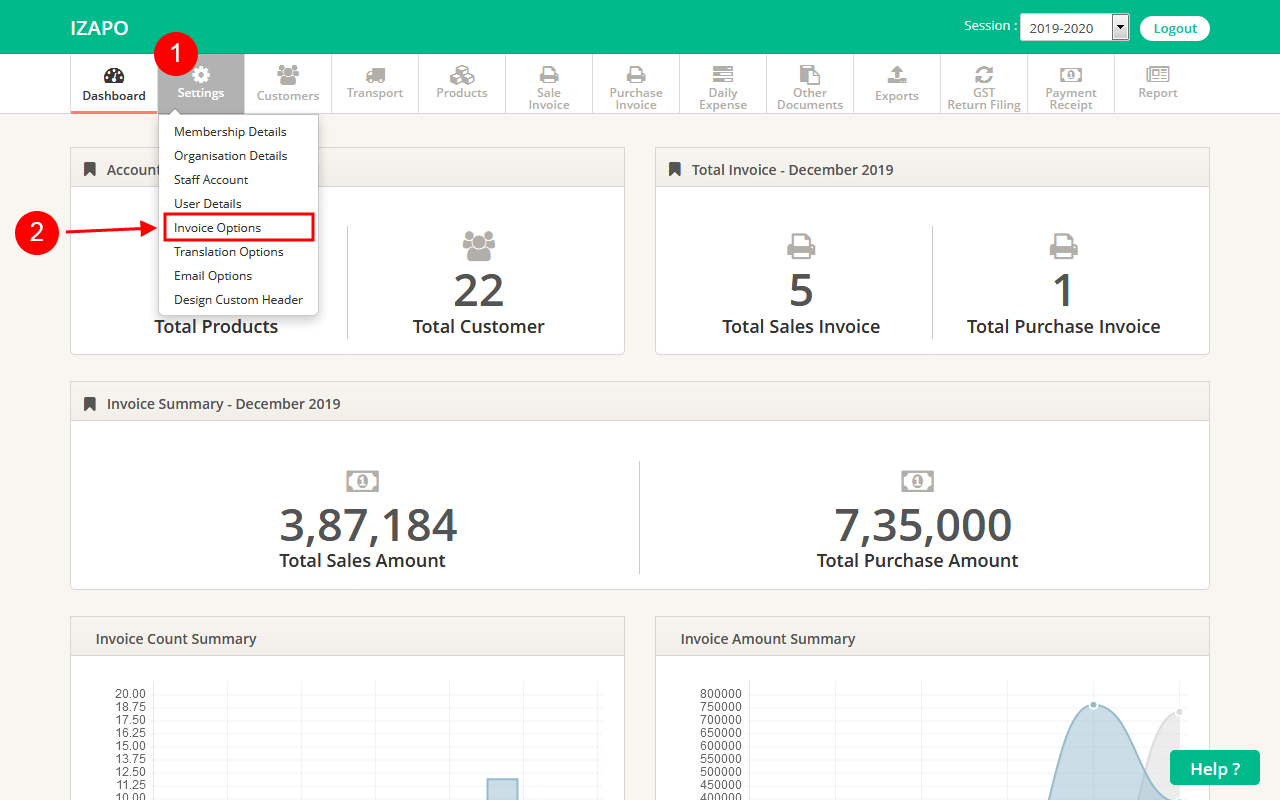
Task: Click the Daily Expense icon
Action: pos(723,75)
